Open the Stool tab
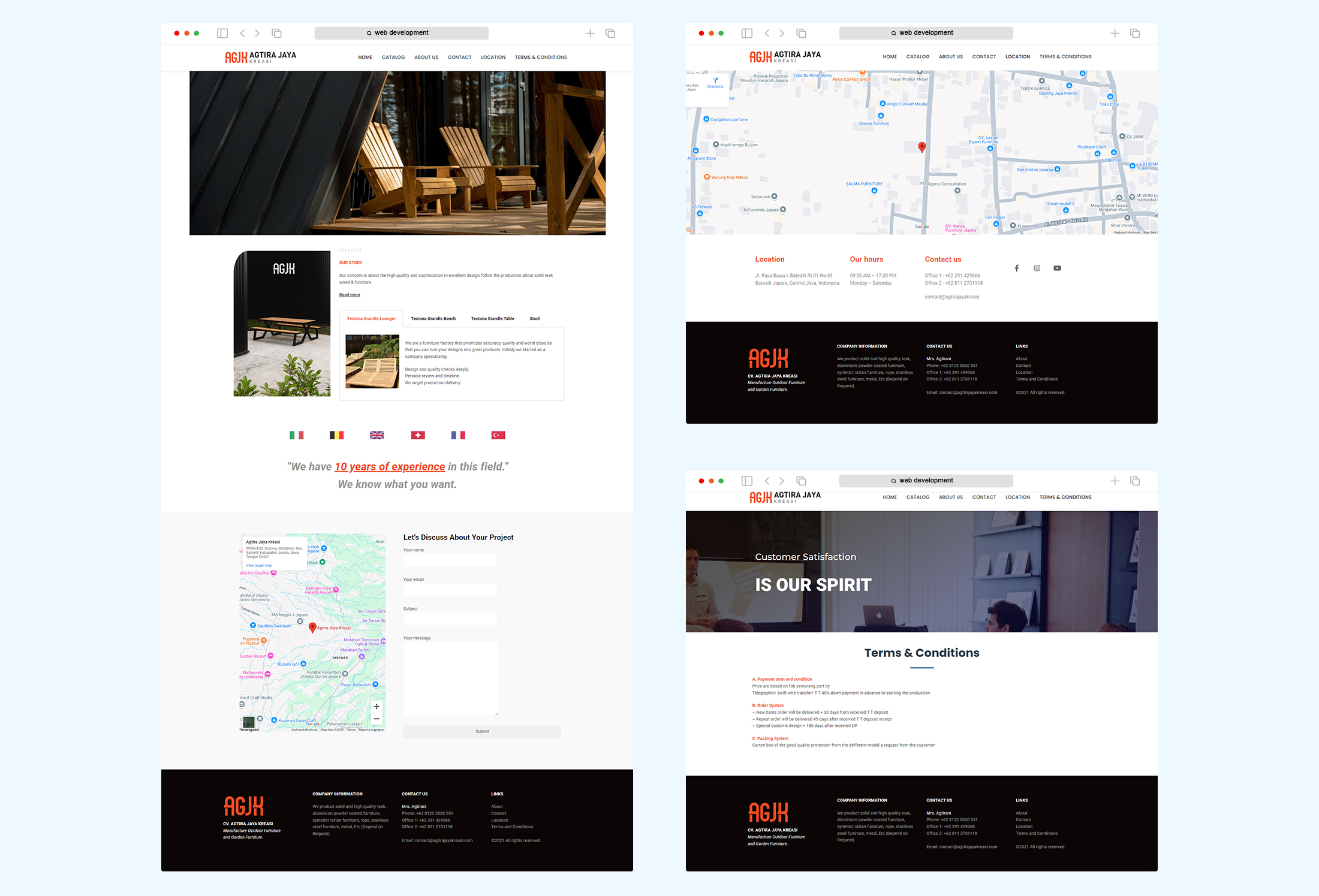The image size is (1319, 896). (x=534, y=318)
